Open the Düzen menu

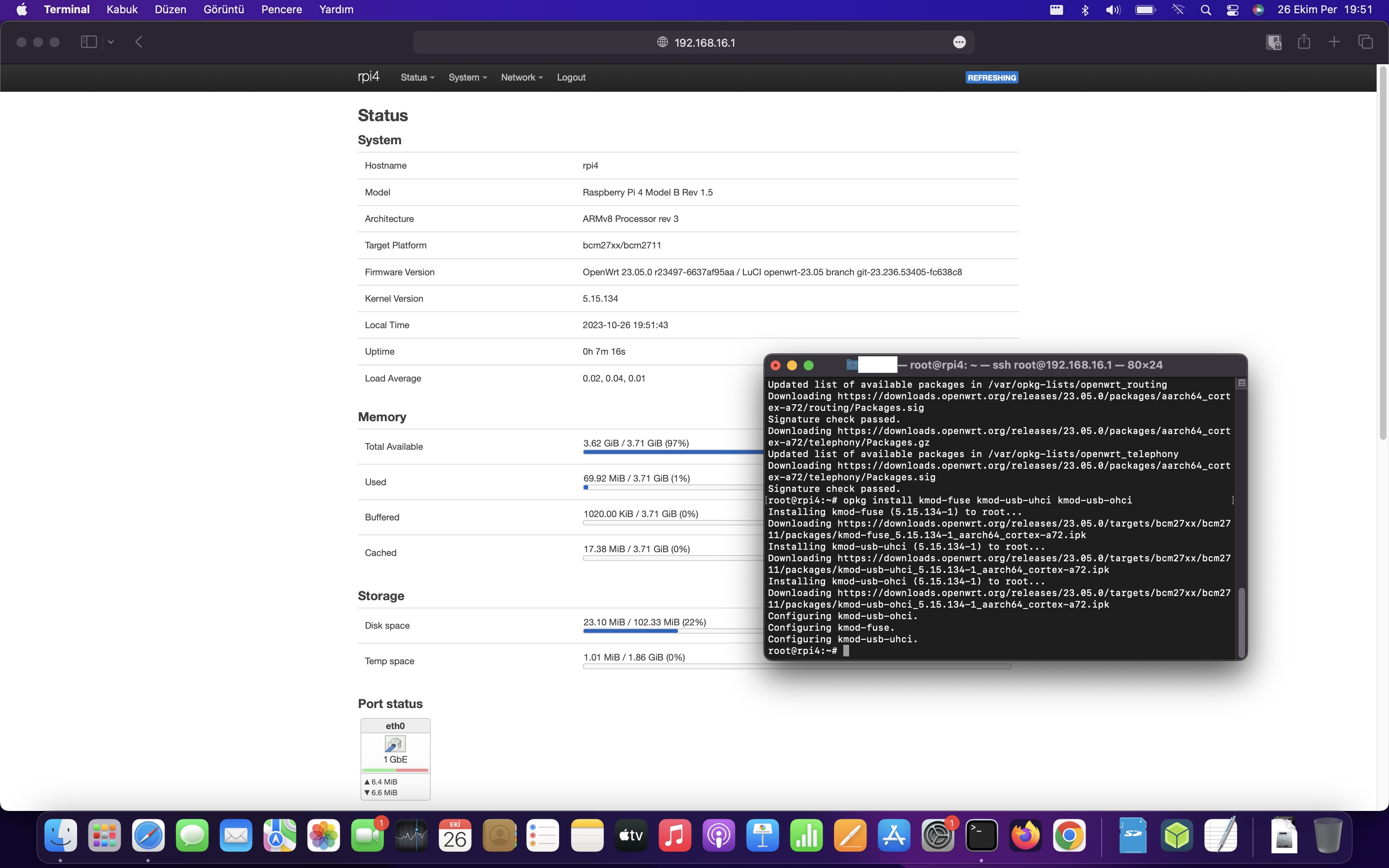[170, 10]
